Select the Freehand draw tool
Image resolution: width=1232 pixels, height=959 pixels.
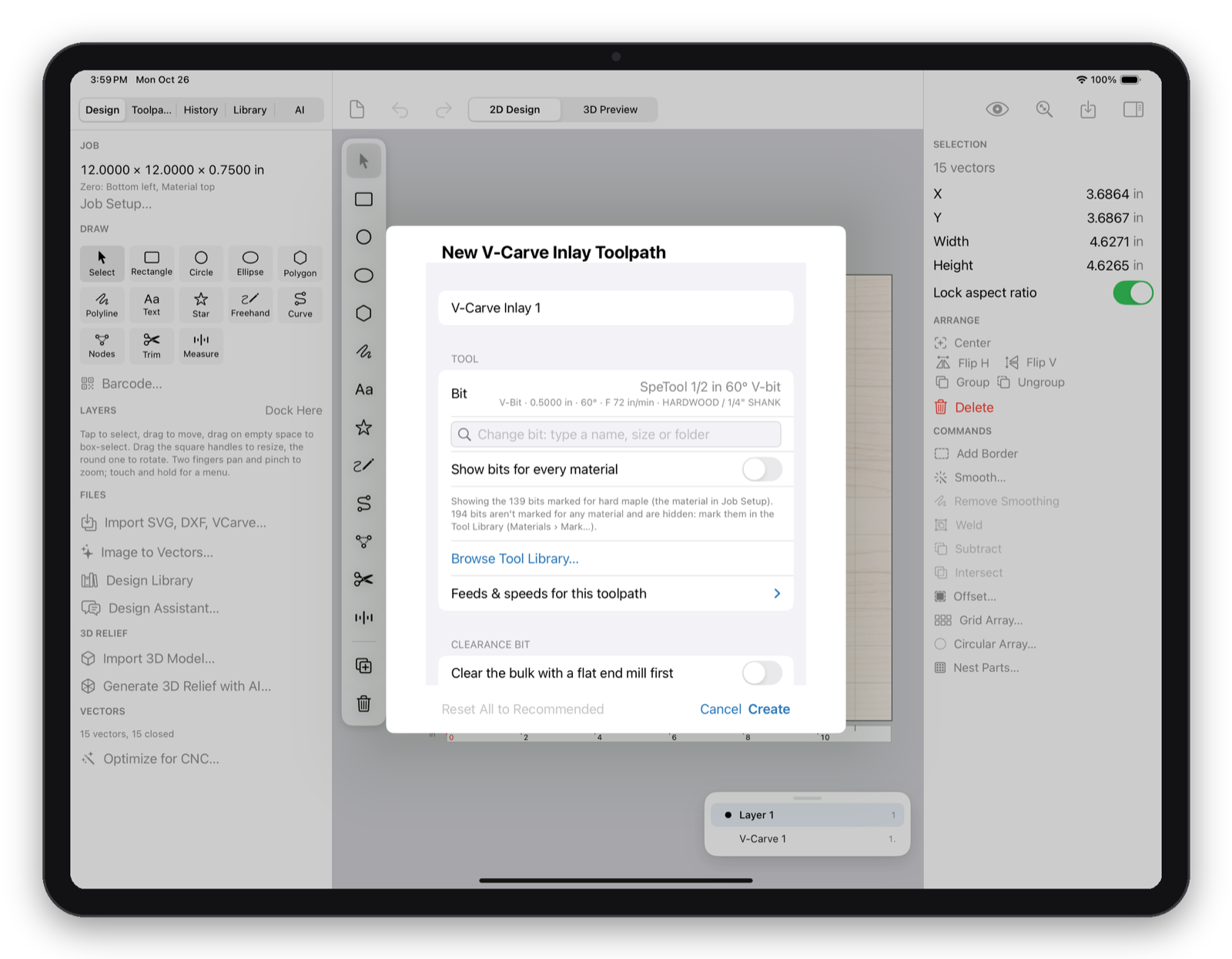(250, 304)
